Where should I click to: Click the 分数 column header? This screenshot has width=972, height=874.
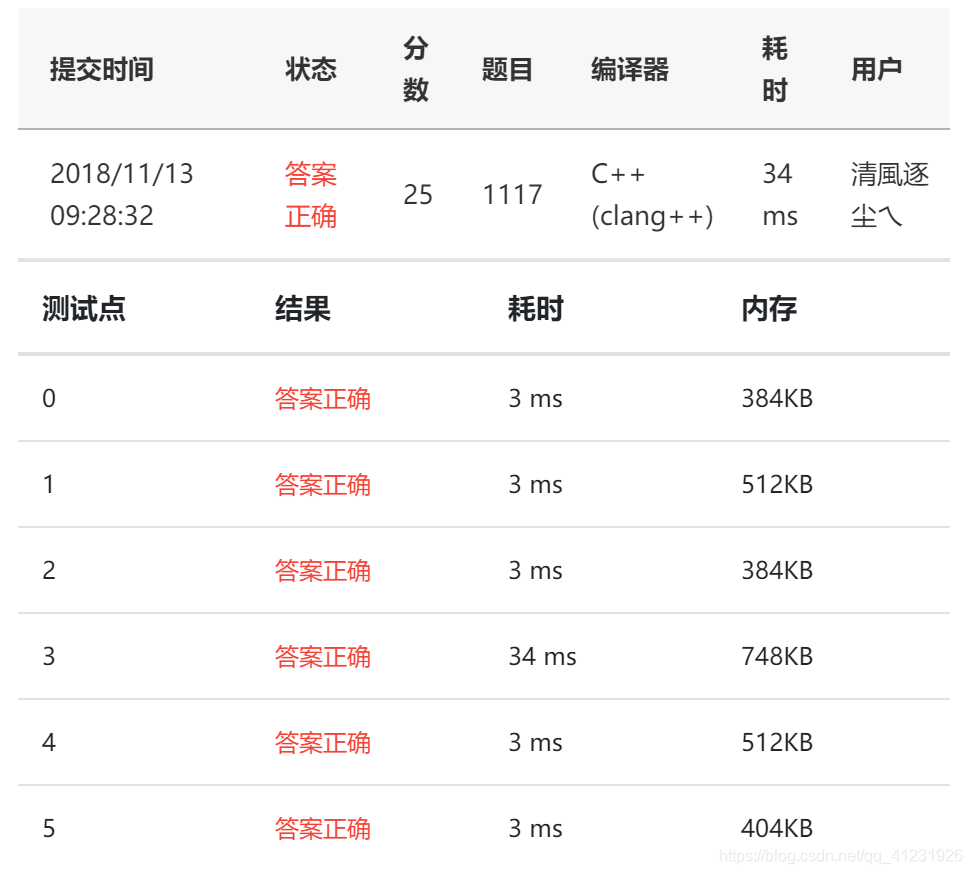[x=415, y=69]
